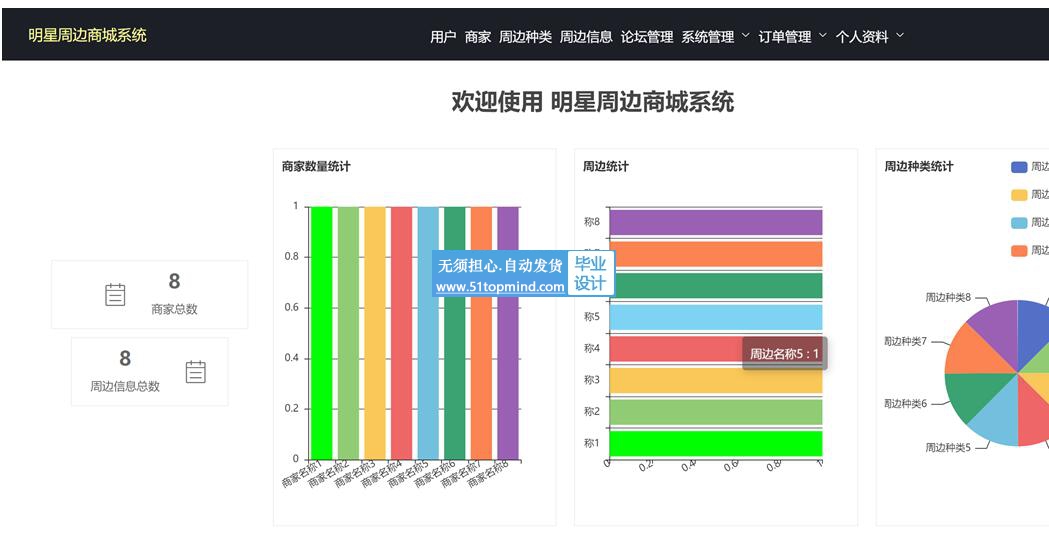This screenshot has width=1049, height=547.
Task: Expand the 系统管理 dropdown arrow
Action: coord(745,35)
